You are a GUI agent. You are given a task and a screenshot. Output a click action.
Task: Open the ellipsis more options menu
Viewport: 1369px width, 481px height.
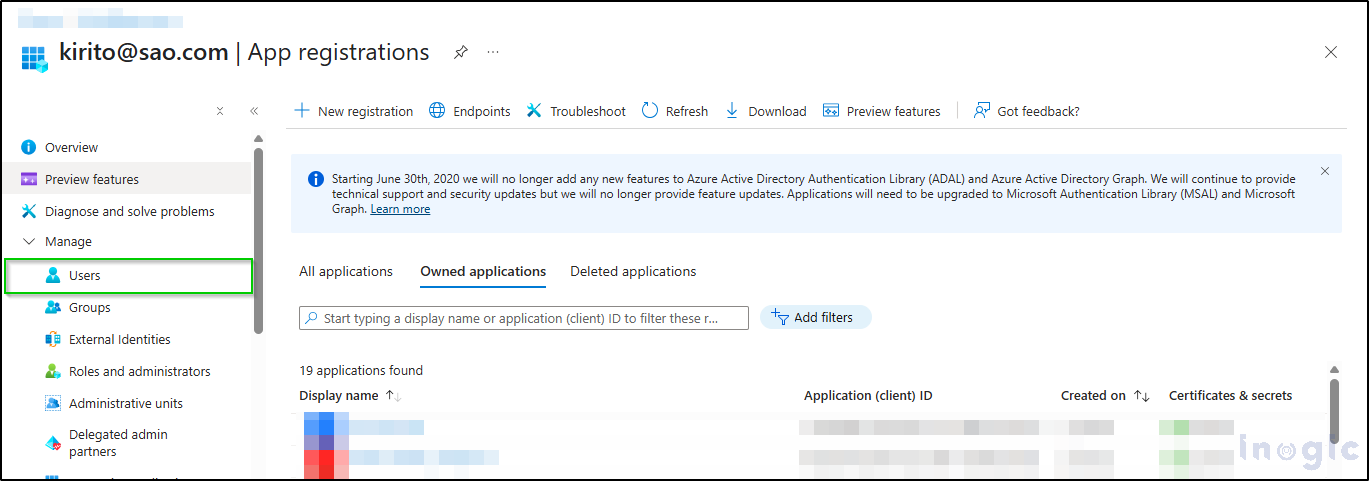click(x=493, y=53)
